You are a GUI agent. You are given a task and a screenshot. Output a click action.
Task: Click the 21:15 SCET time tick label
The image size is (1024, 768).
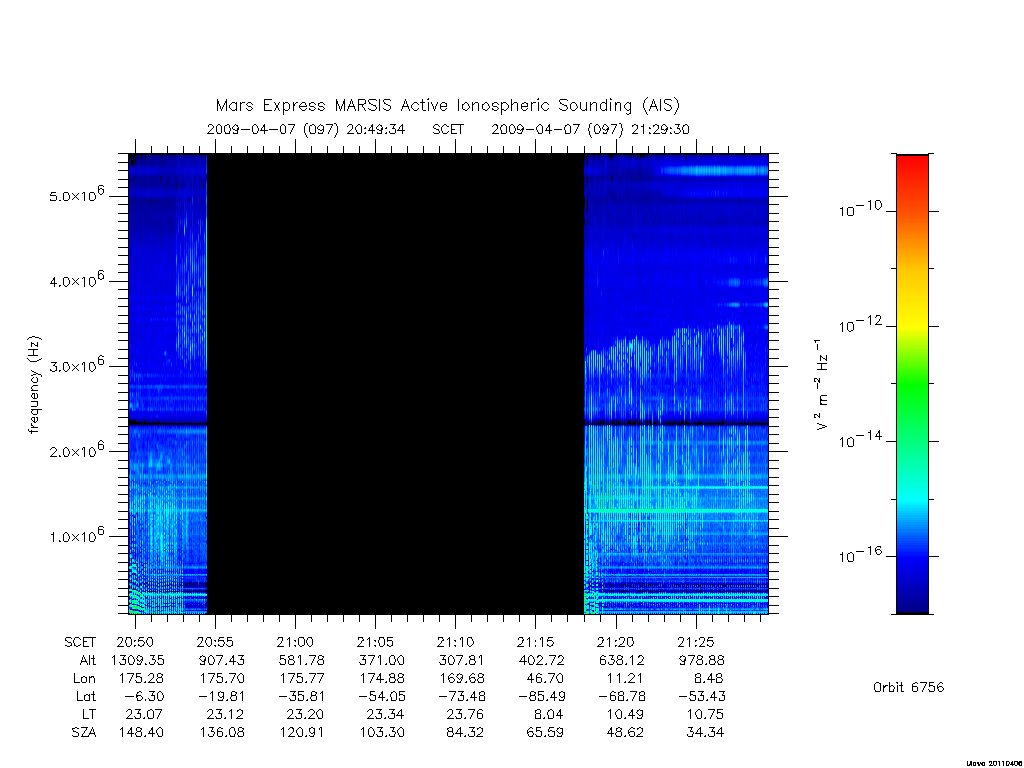(x=536, y=642)
